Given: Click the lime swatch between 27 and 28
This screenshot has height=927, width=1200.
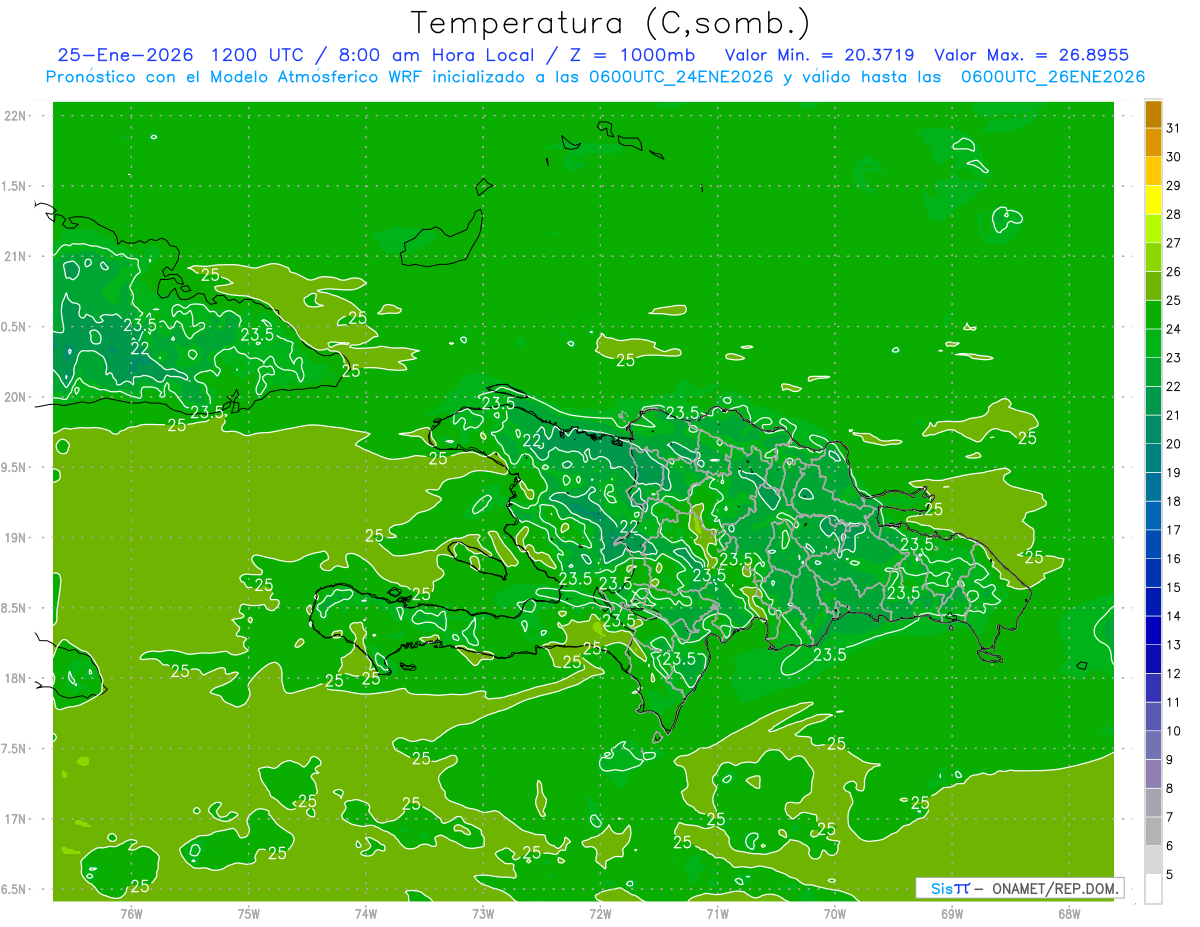Looking at the screenshot, I should (x=1153, y=229).
